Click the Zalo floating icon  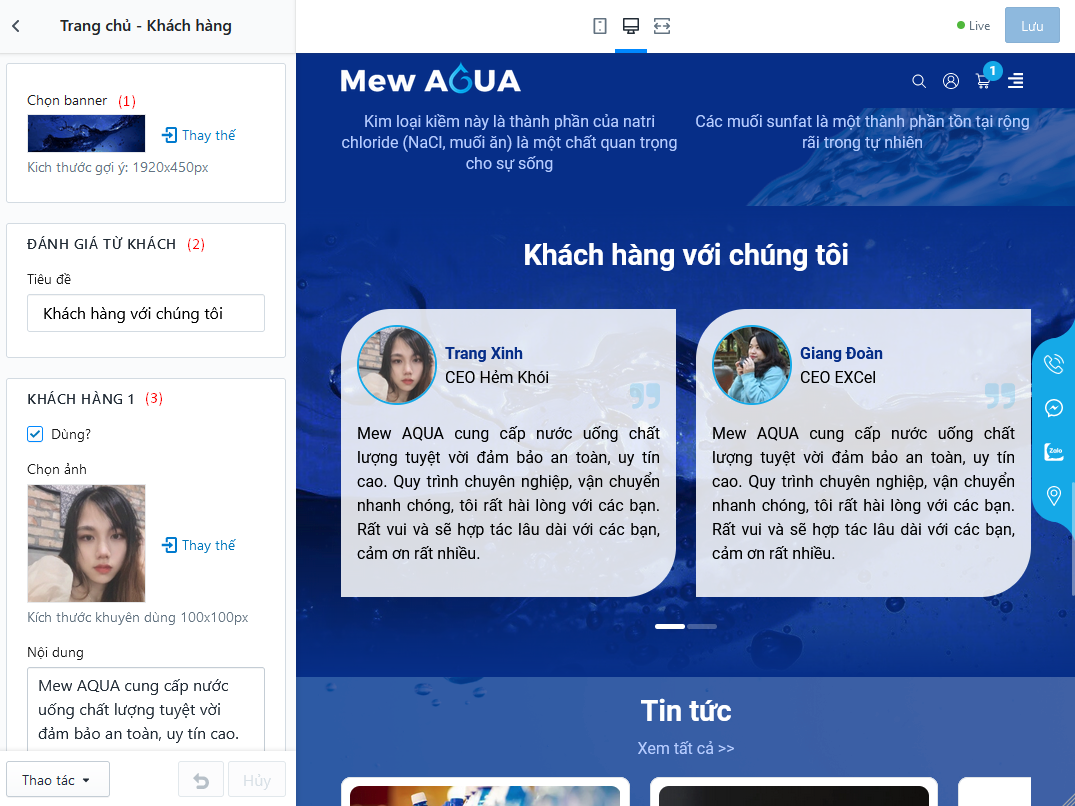pos(1054,451)
